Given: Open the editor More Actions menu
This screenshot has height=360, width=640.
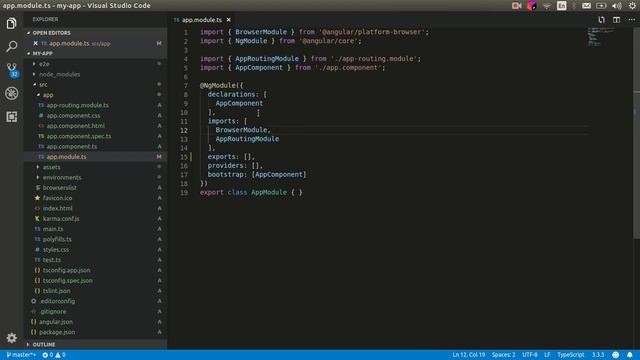Looking at the screenshot, I should pyautogui.click(x=631, y=20).
